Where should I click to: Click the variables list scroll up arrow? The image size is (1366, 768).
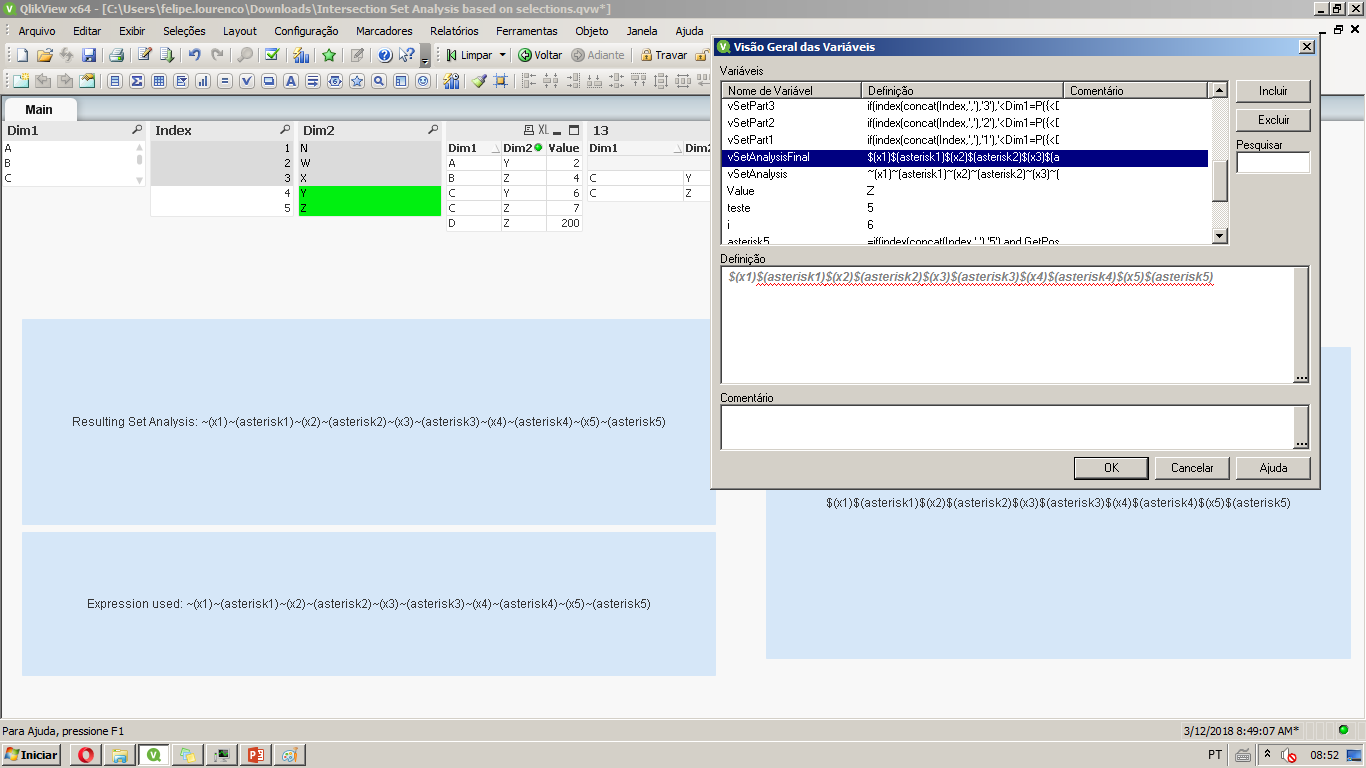(x=1219, y=90)
